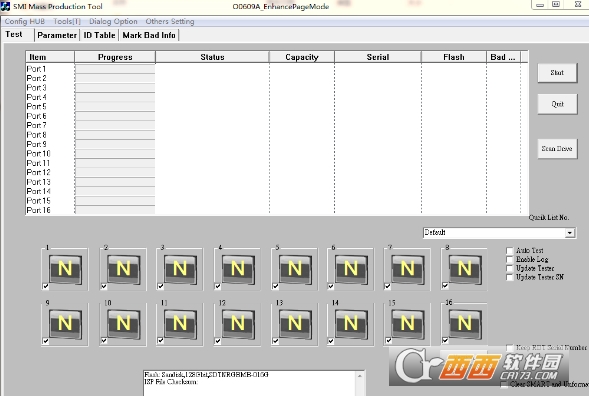Screen dimensions: 589x396
Task: Select the port 4 N status icon
Action: (x=238, y=269)
